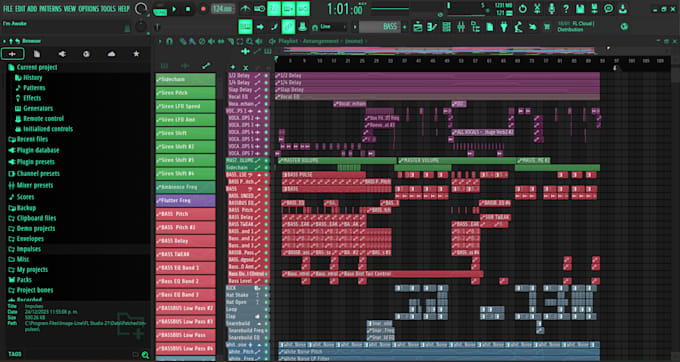Open the TOOLS menu
The width and height of the screenshot is (680, 362).
pos(108,9)
